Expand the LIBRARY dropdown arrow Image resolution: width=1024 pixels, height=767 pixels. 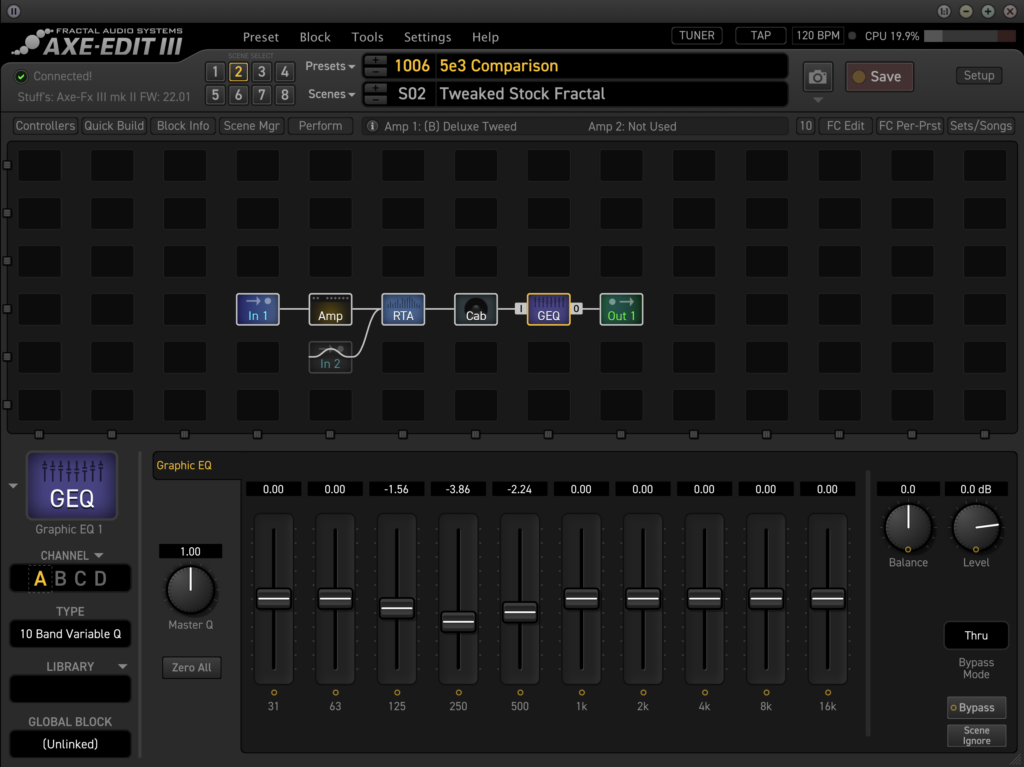[122, 667]
